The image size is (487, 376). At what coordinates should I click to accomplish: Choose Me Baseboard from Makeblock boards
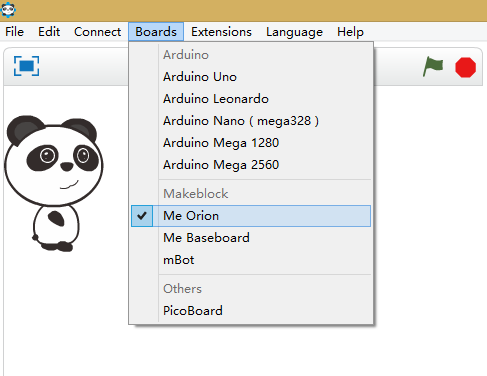251,238
